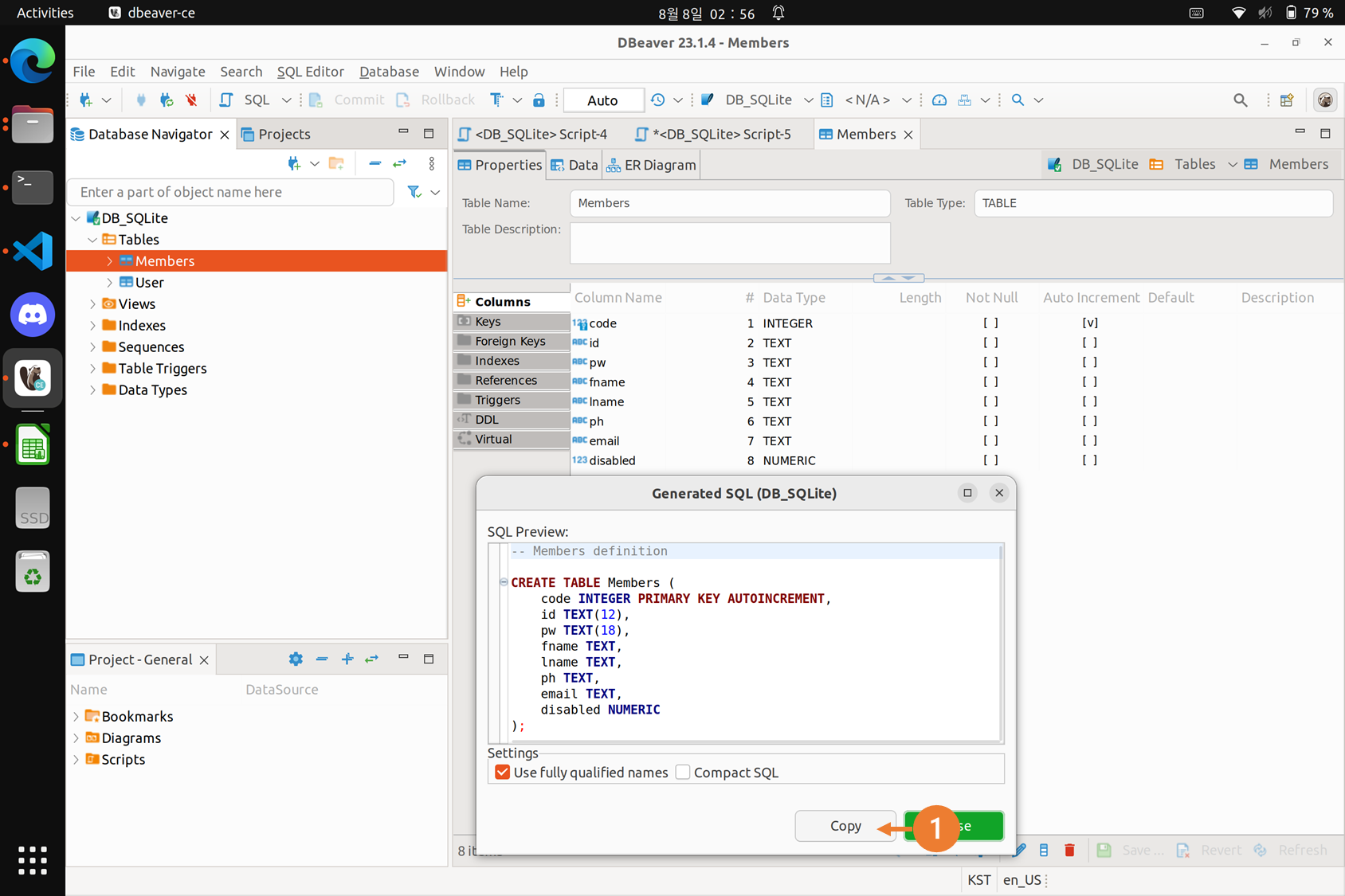
Task: Click the Disconnect plug icon in toolbar
Action: tap(141, 100)
